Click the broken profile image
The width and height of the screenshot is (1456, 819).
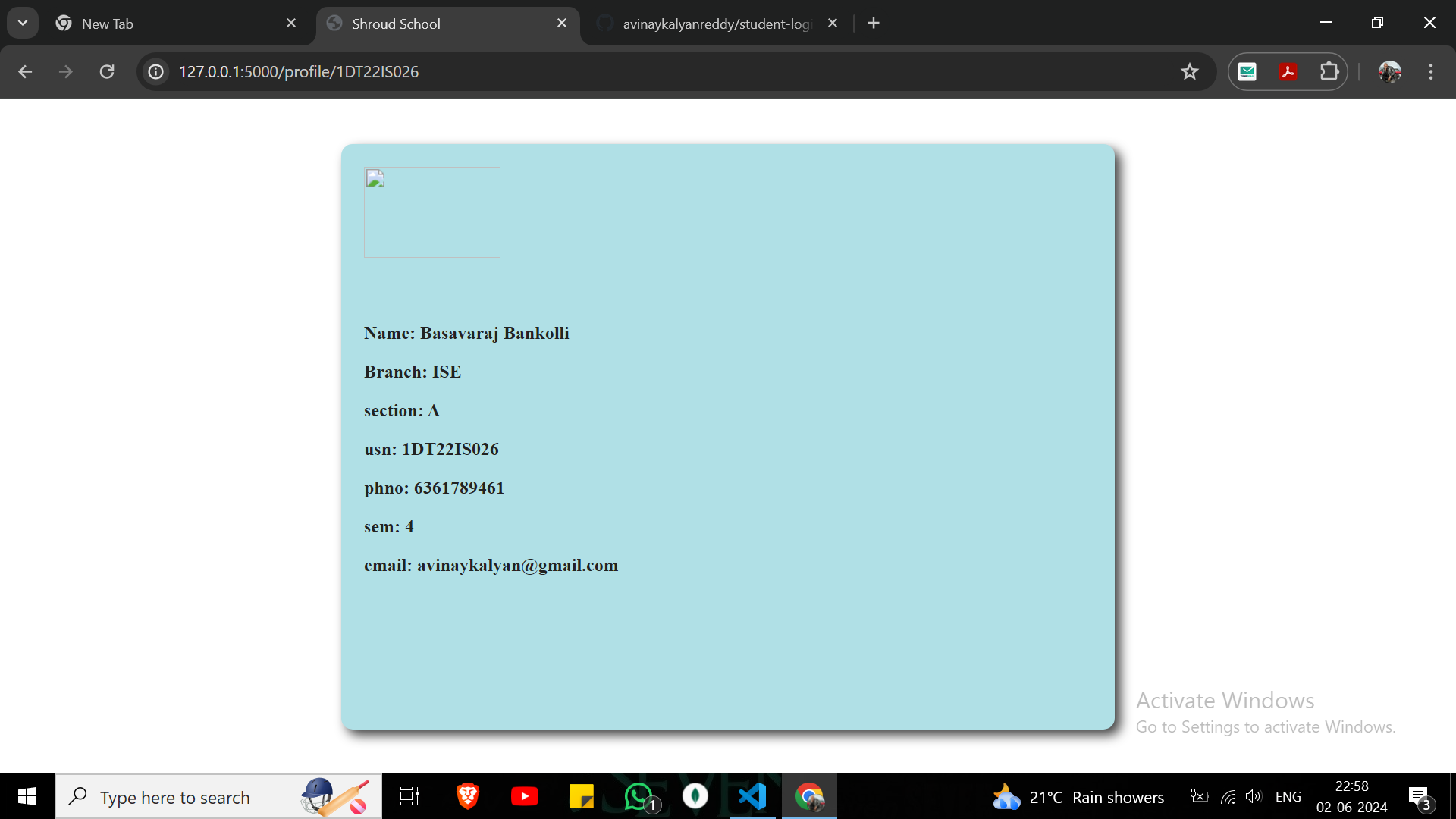pos(432,212)
